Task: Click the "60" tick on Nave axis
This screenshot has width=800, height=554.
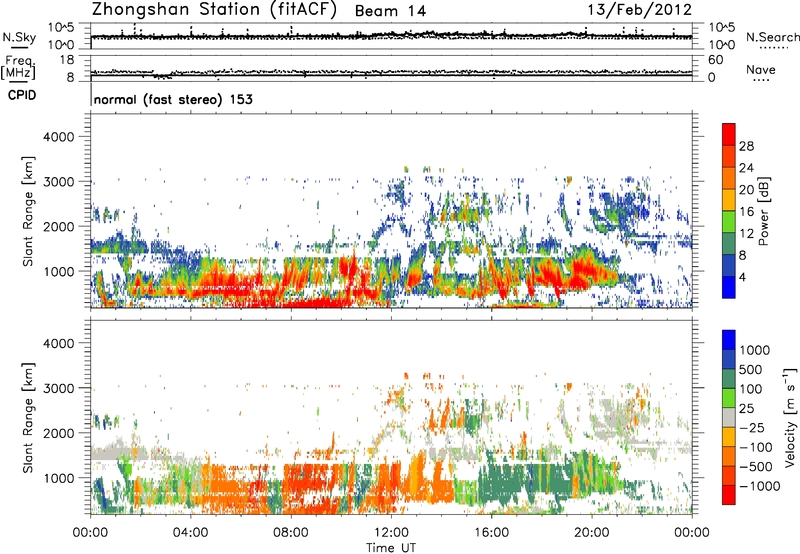Action: [x=715, y=60]
